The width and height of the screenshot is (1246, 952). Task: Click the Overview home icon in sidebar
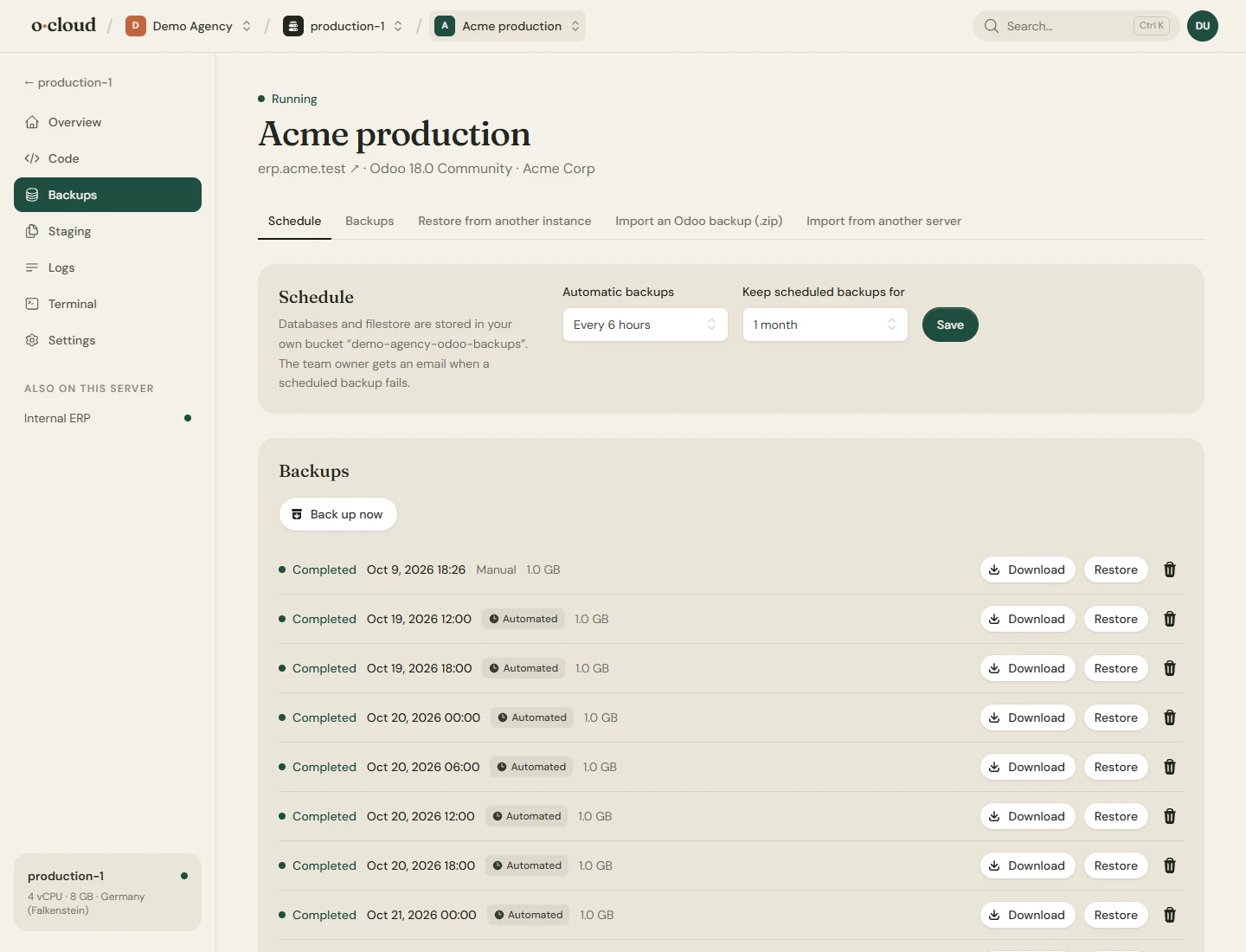(32, 122)
